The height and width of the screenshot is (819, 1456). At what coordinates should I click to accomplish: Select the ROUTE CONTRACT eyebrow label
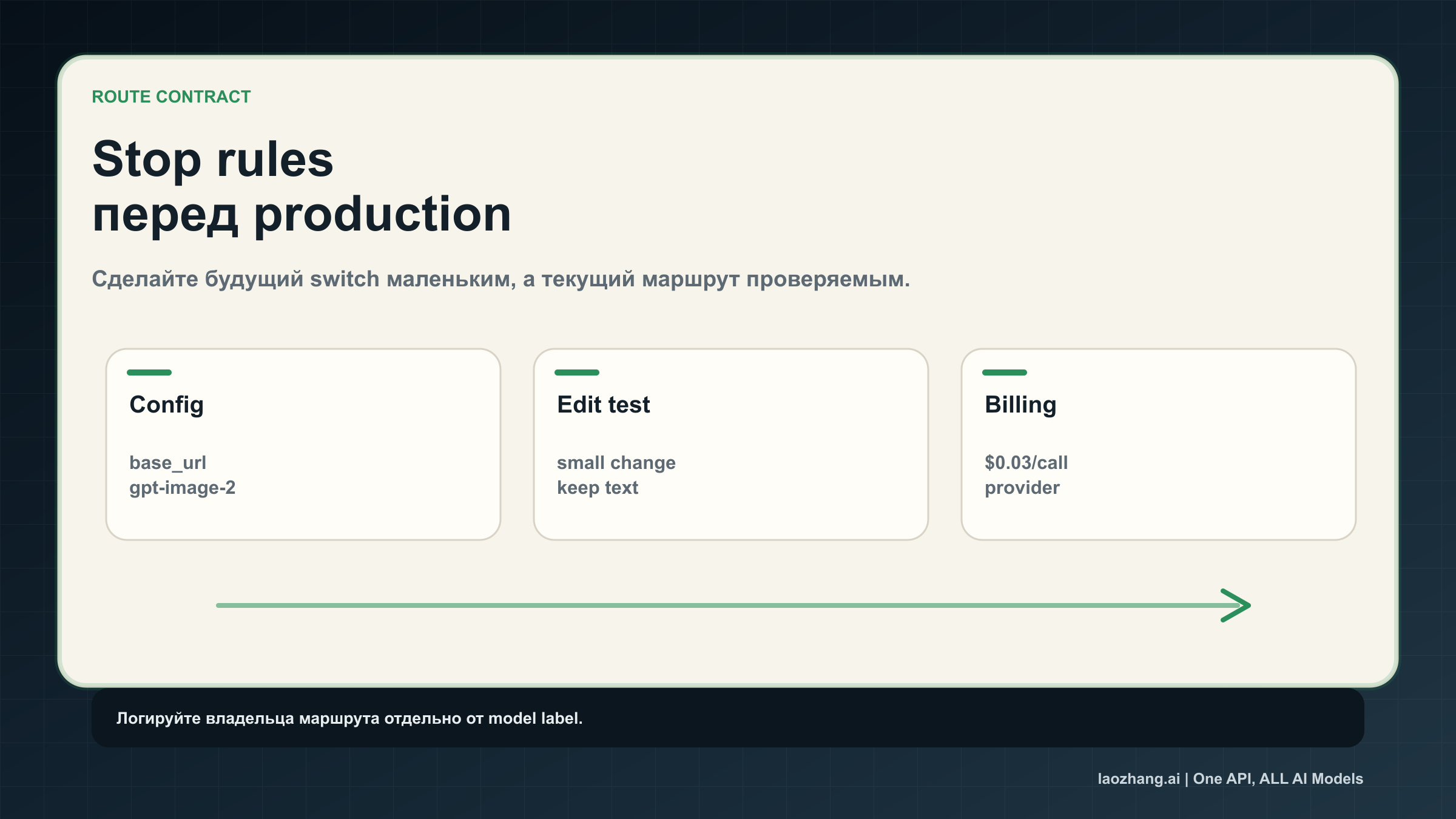(171, 96)
